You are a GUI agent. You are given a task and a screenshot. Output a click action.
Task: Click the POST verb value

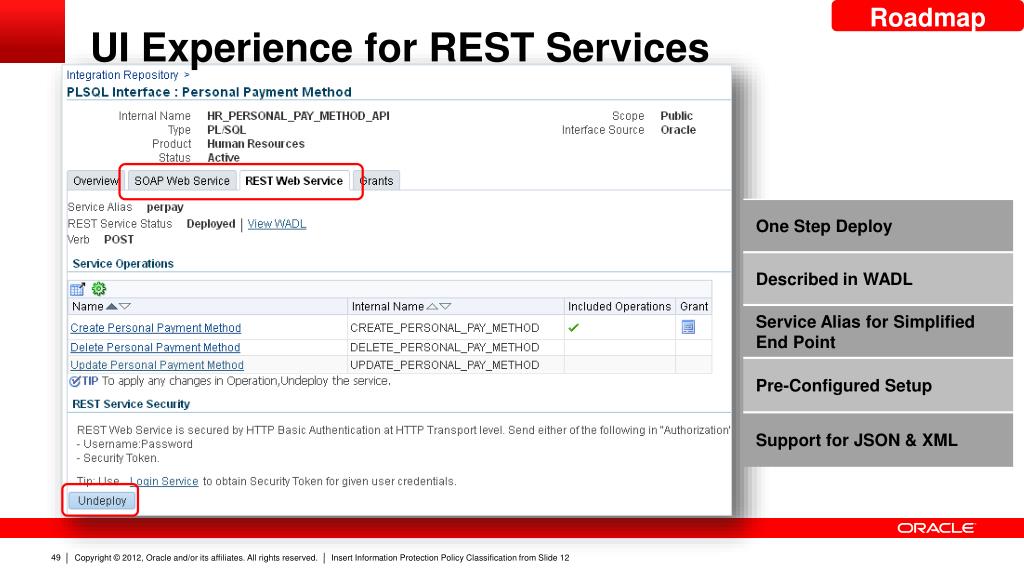click(x=119, y=240)
